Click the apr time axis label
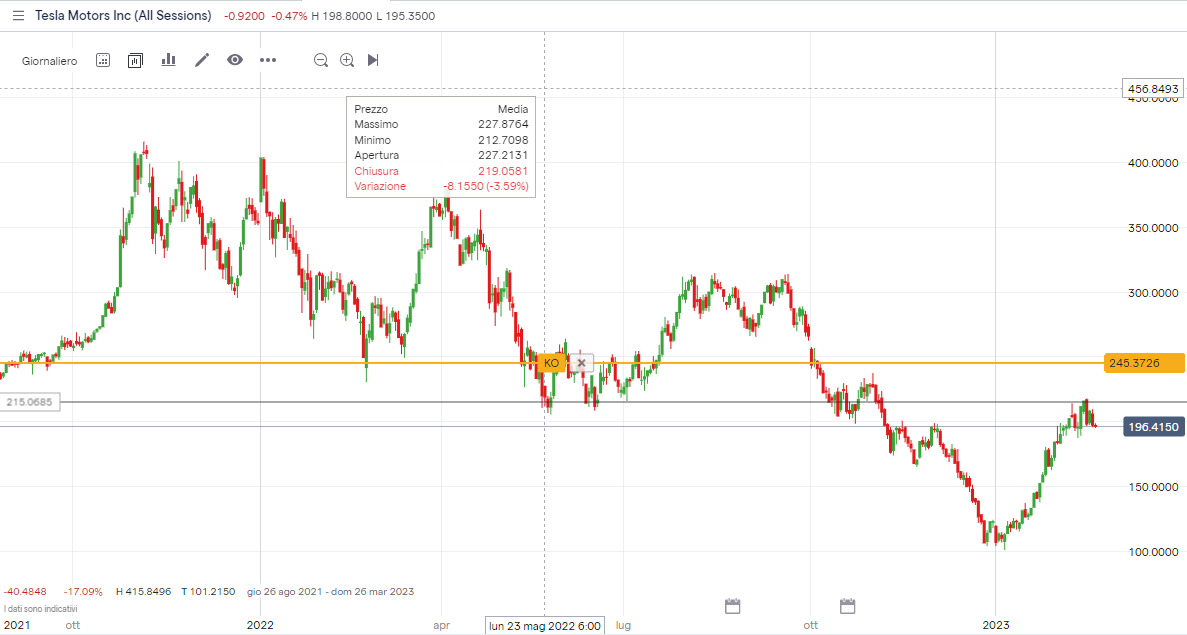This screenshot has width=1187, height=635. (x=441, y=625)
